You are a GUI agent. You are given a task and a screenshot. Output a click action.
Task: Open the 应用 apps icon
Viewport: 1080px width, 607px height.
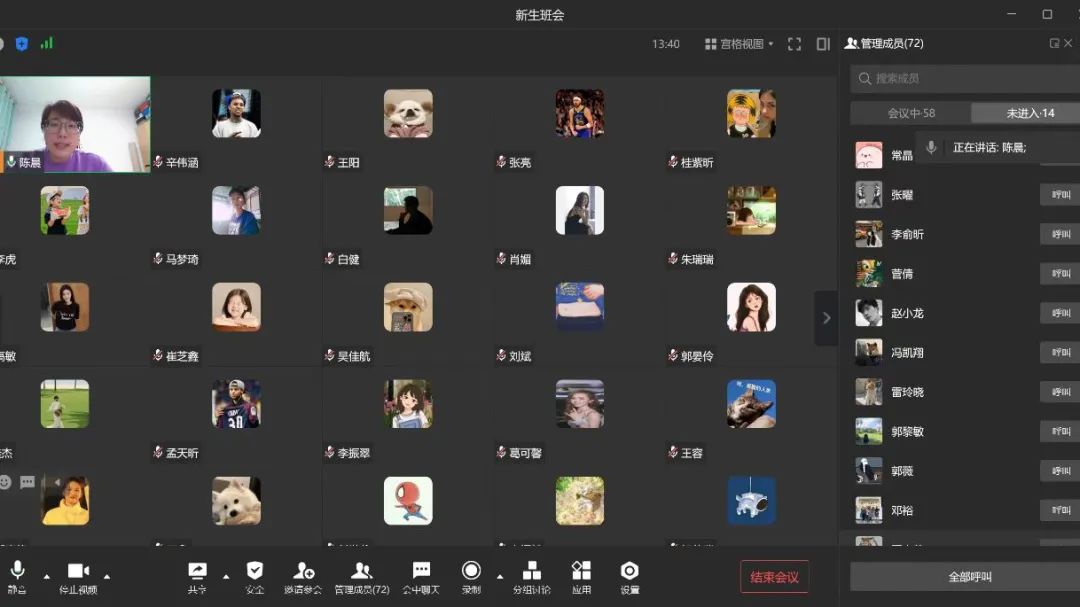click(x=581, y=573)
